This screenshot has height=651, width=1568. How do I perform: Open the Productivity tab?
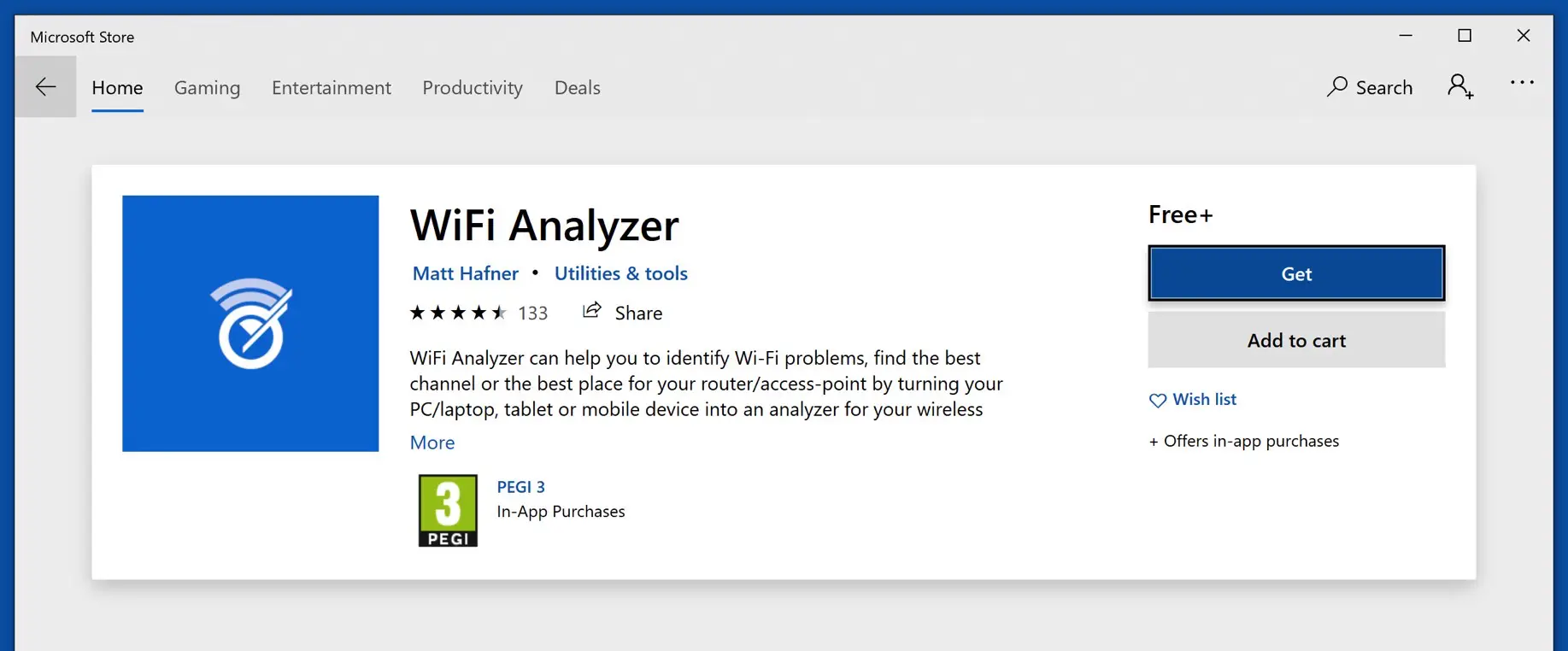(x=473, y=87)
